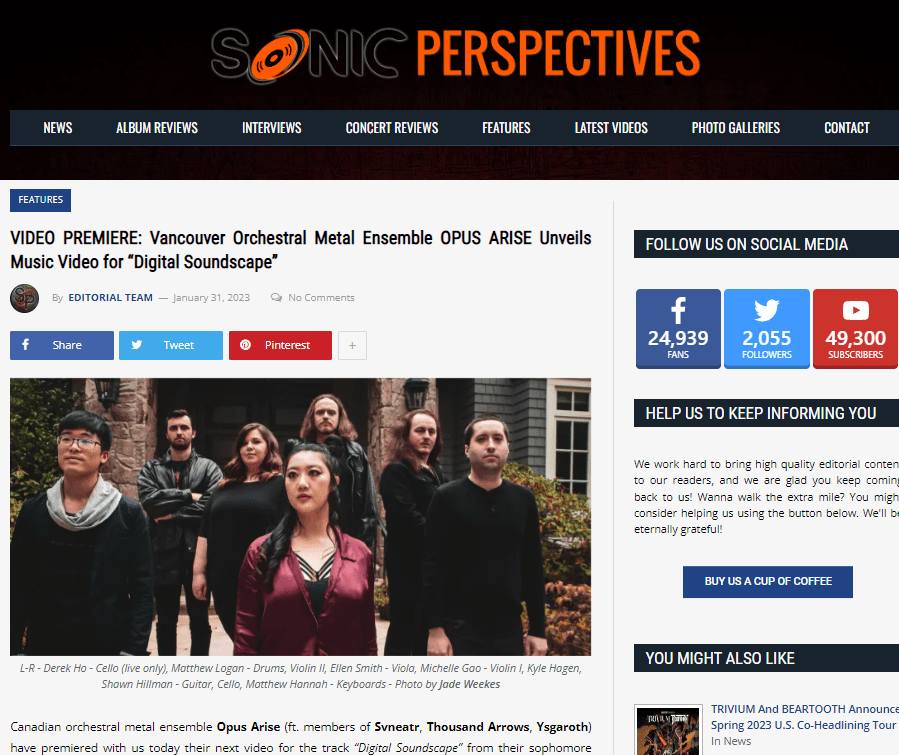
Task: Open the Facebook fans counter tile
Action: coord(678,328)
